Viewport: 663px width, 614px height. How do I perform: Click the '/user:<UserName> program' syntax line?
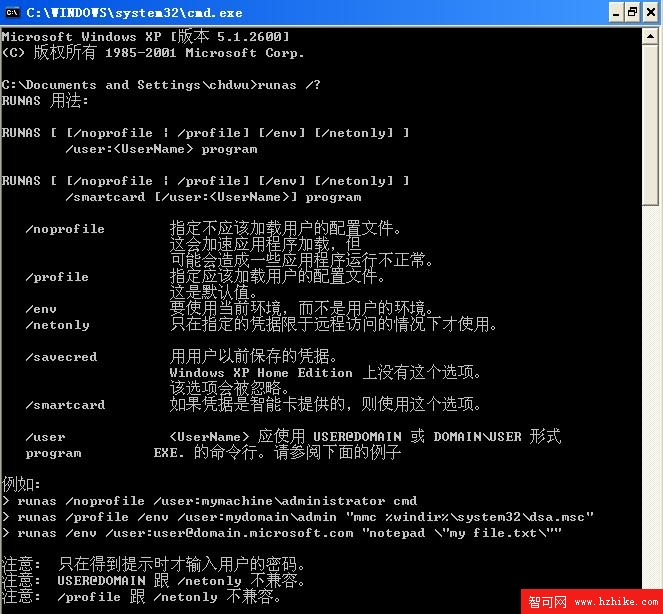pyautogui.click(x=162, y=149)
